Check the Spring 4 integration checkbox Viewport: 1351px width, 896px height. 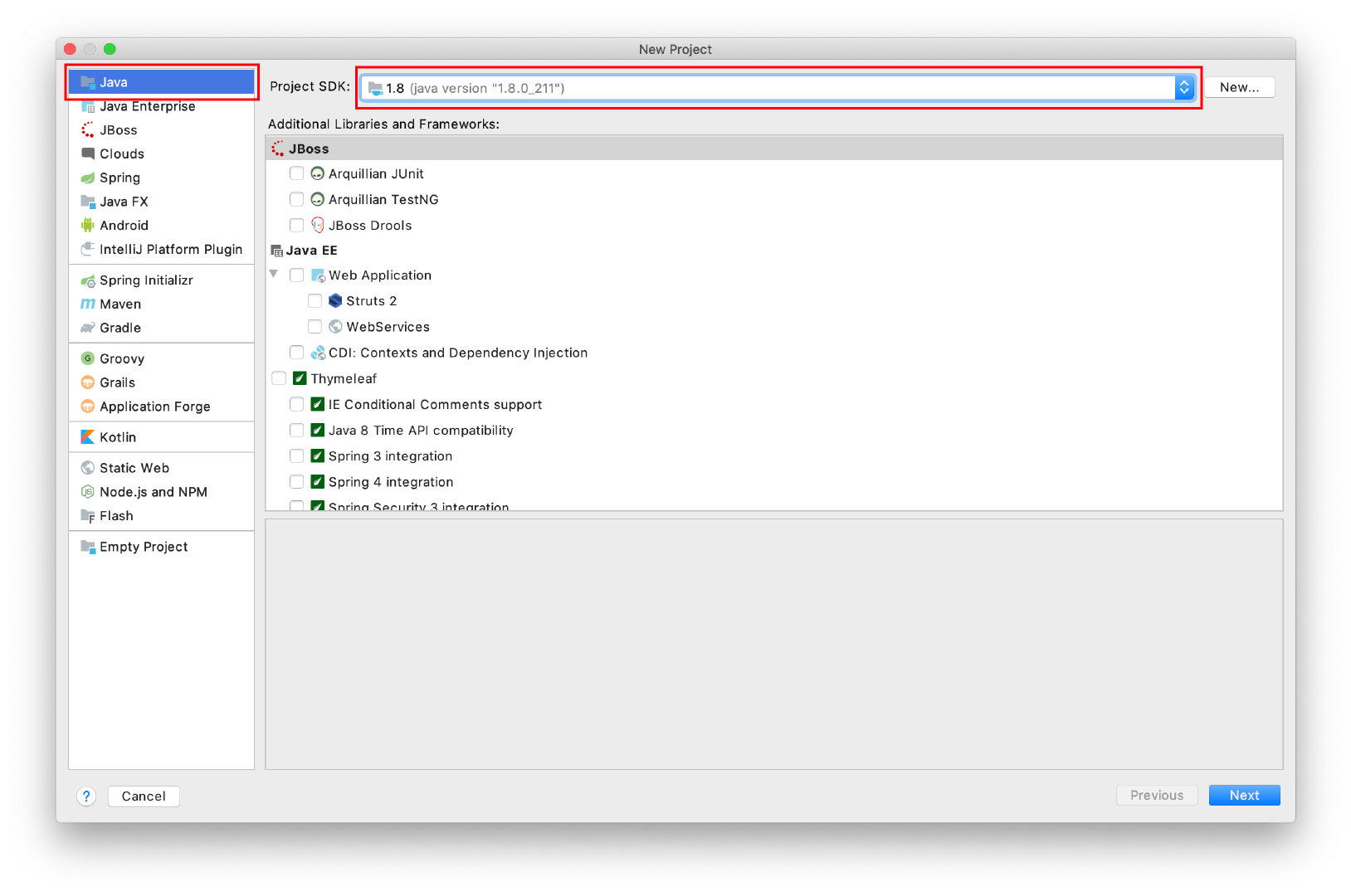[x=296, y=481]
